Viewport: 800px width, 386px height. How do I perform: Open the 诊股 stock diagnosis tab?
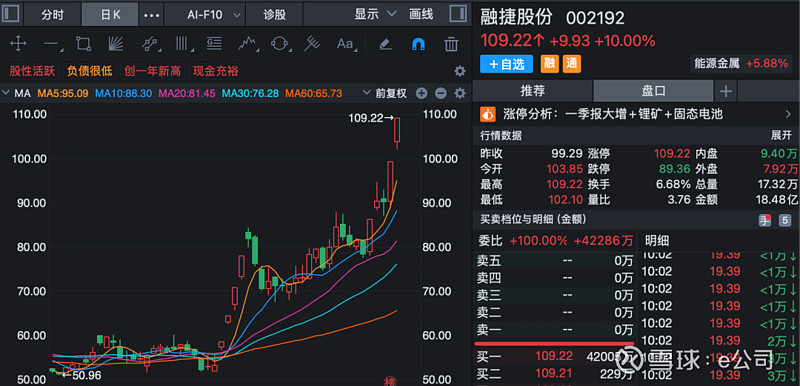274,14
